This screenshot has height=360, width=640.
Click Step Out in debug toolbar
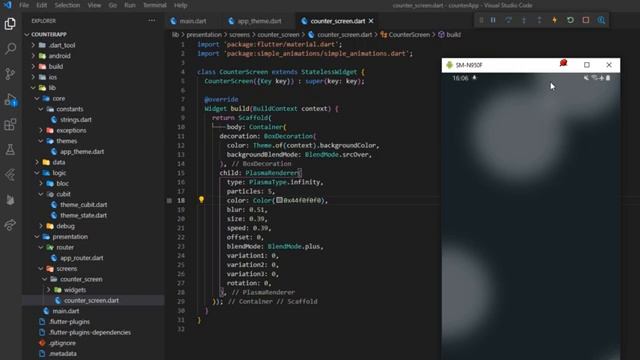(x=539, y=20)
